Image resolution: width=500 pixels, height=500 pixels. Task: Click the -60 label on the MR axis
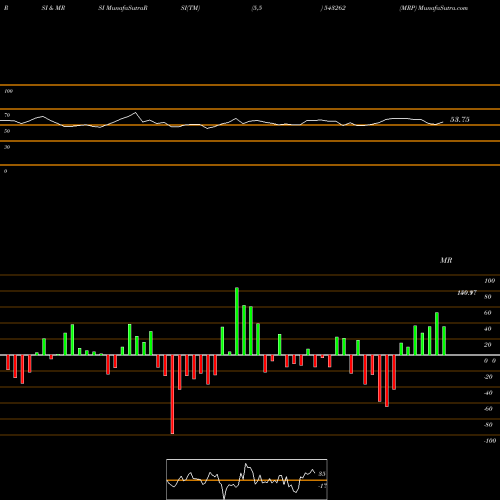point(488,409)
